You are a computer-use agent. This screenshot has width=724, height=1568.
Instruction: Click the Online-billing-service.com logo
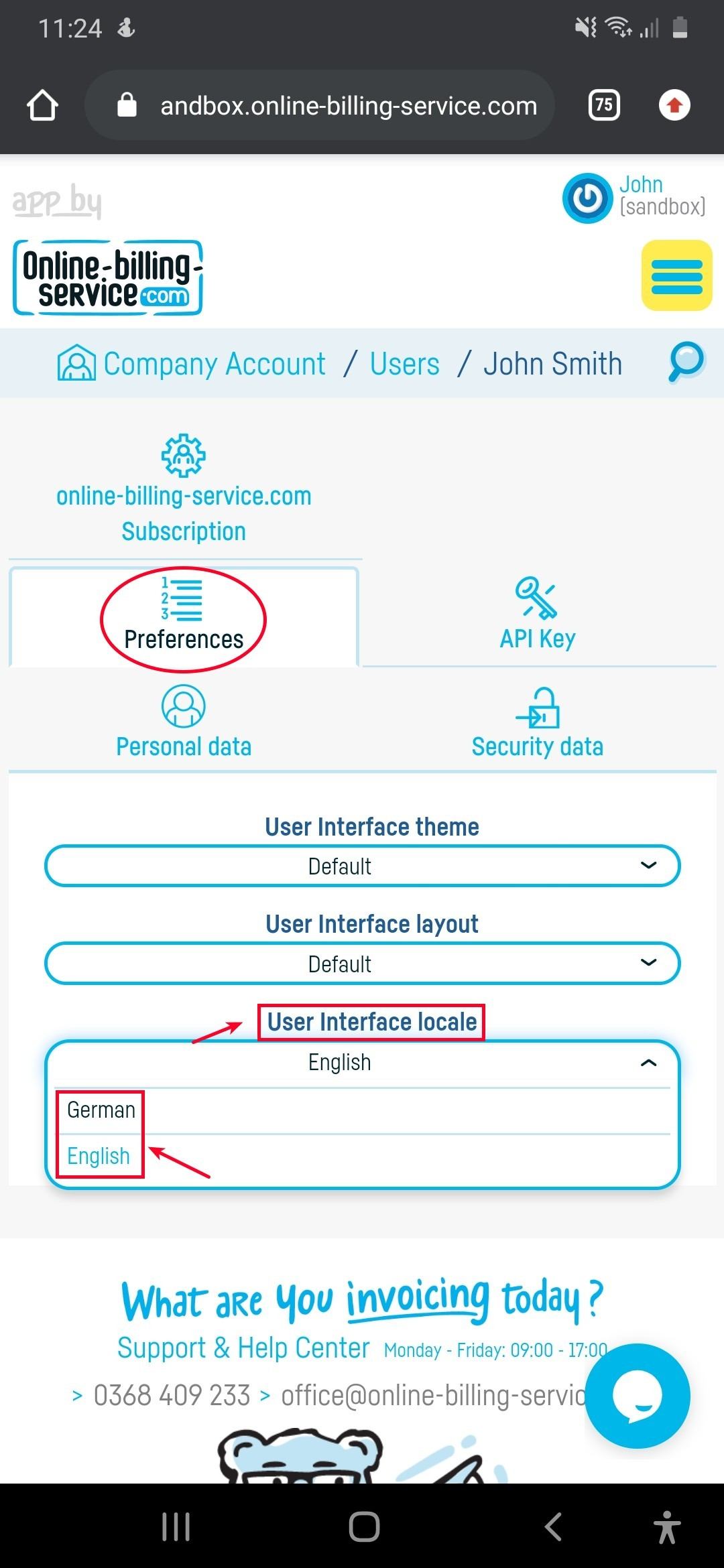pos(108,277)
